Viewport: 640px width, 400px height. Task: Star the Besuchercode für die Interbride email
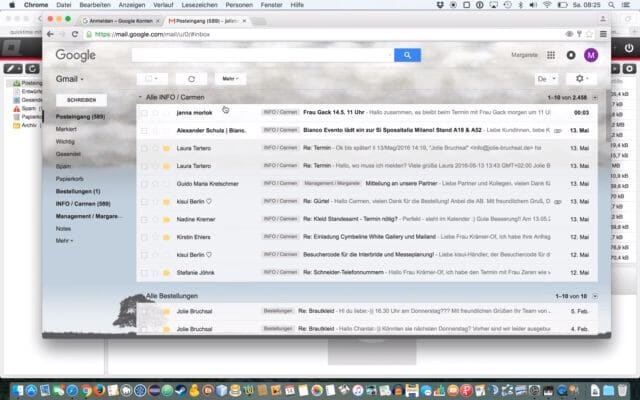click(155, 255)
